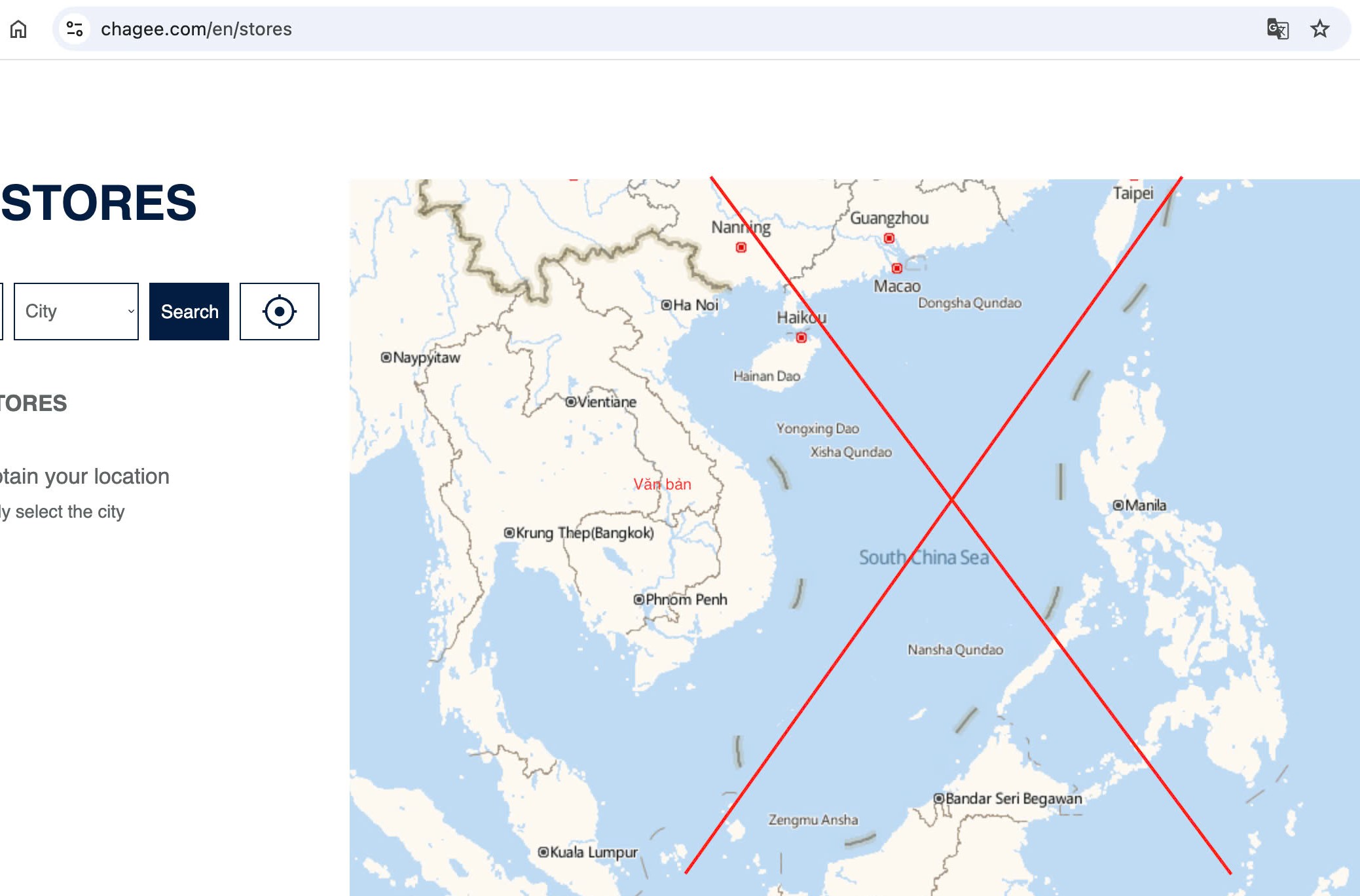Open the City dropdown
Screen dimensions: 1360x896
(76, 312)
